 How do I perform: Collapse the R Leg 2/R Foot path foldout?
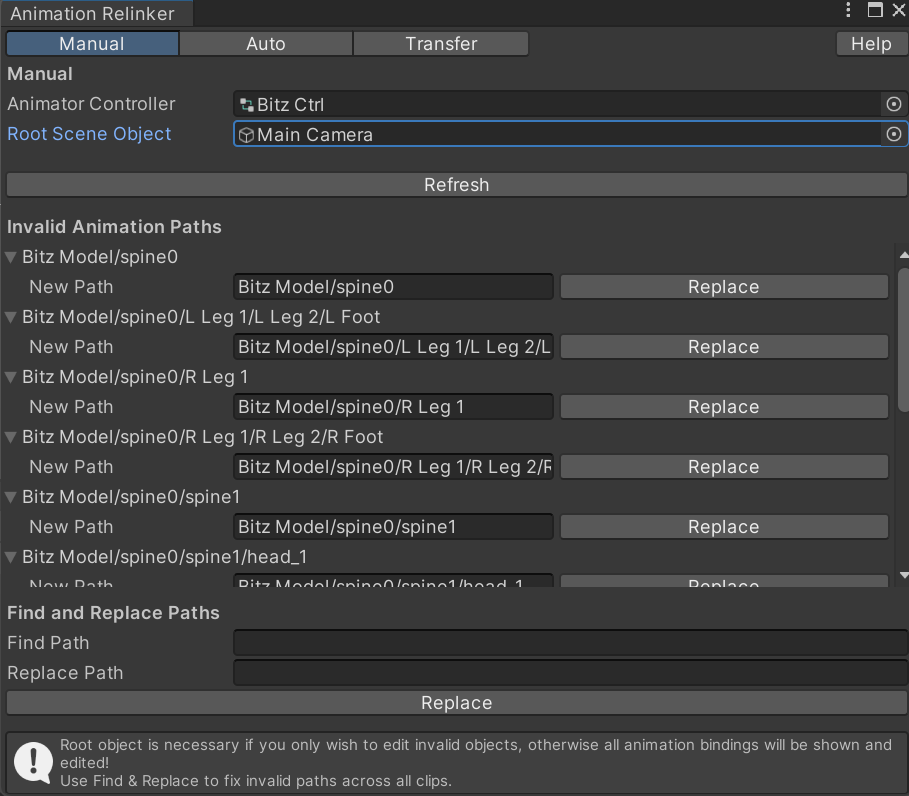point(10,437)
